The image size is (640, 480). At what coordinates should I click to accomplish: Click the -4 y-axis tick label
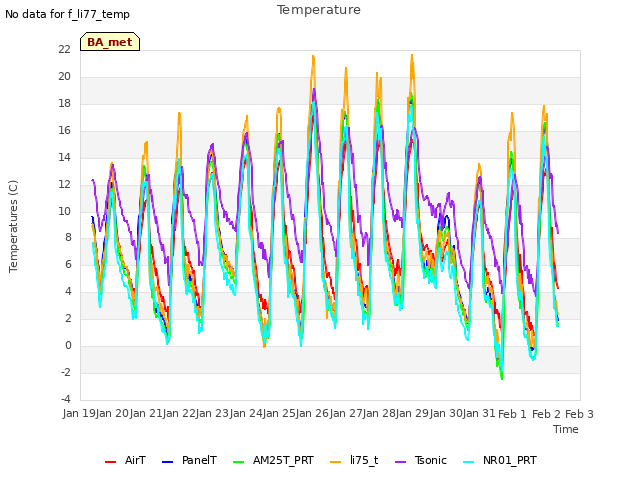click(x=66, y=399)
